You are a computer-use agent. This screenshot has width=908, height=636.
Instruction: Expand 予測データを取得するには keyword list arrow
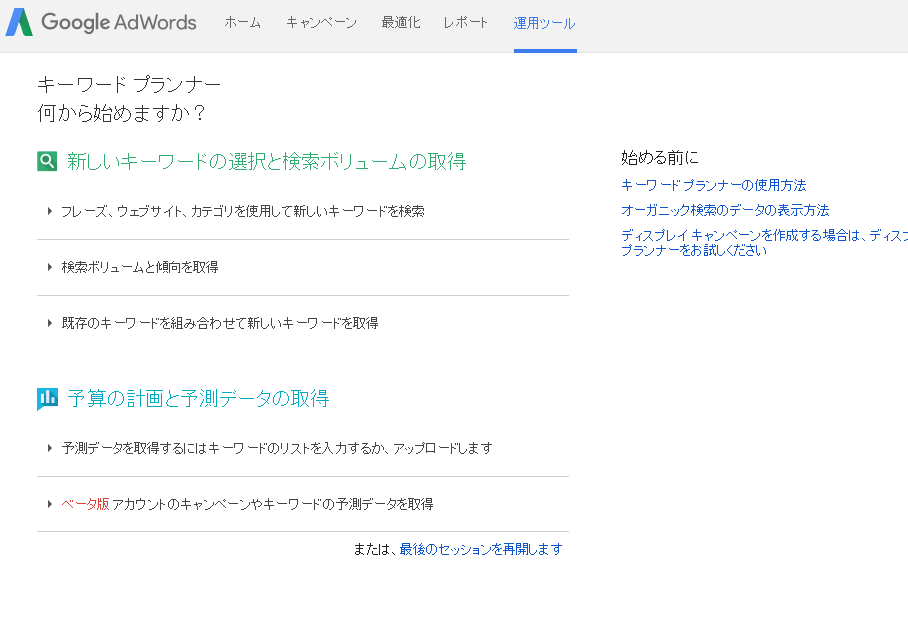click(x=50, y=448)
